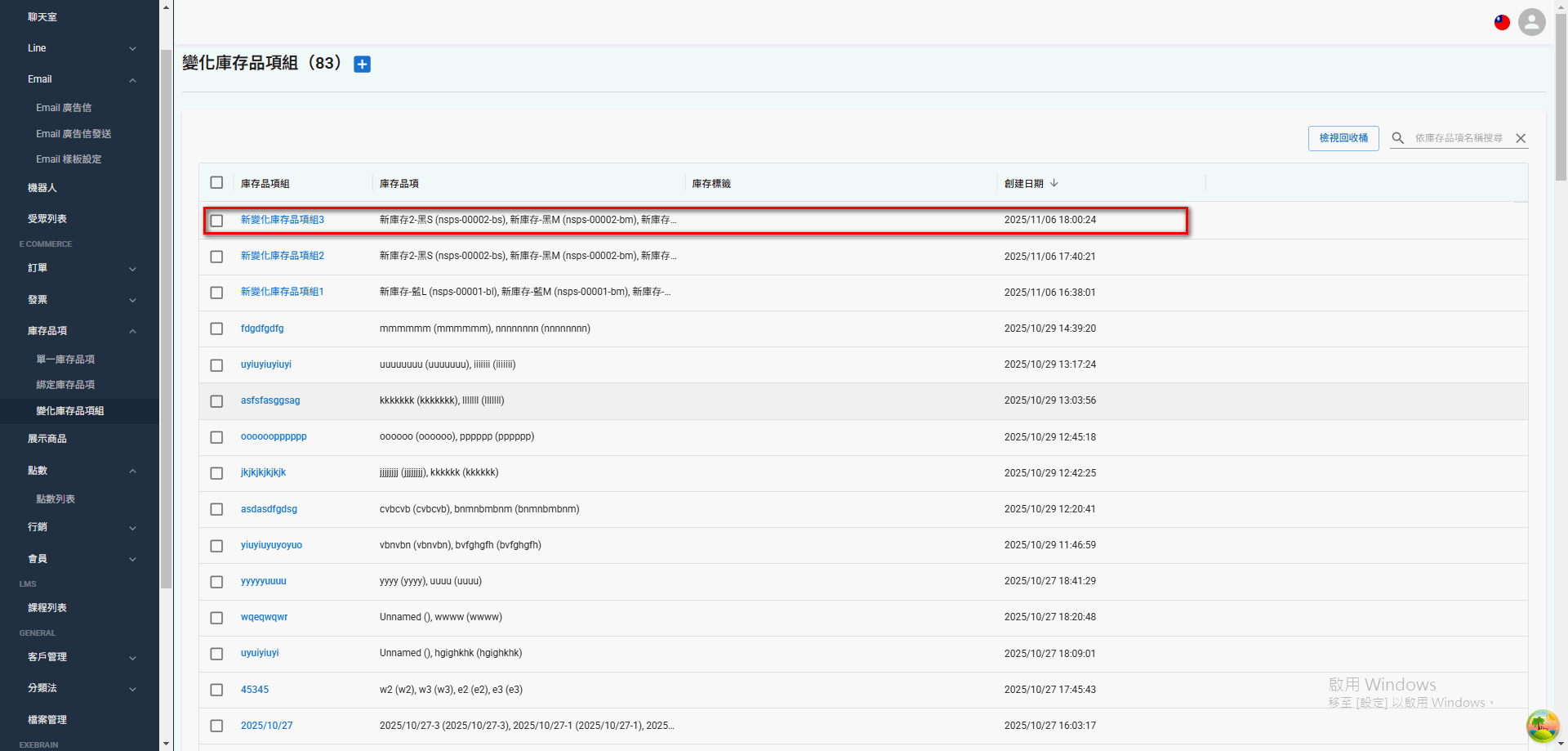Open the user account avatar menu

[x=1531, y=22]
